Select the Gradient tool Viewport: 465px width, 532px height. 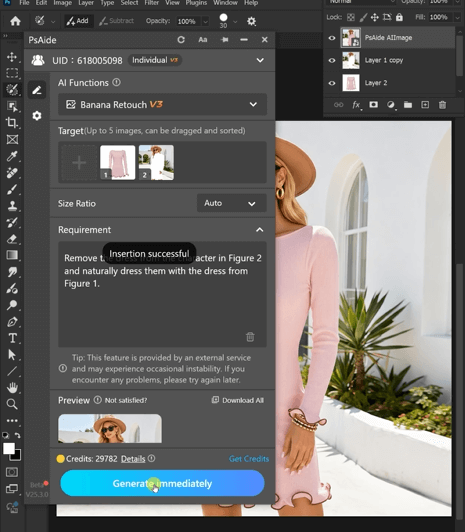(12, 255)
